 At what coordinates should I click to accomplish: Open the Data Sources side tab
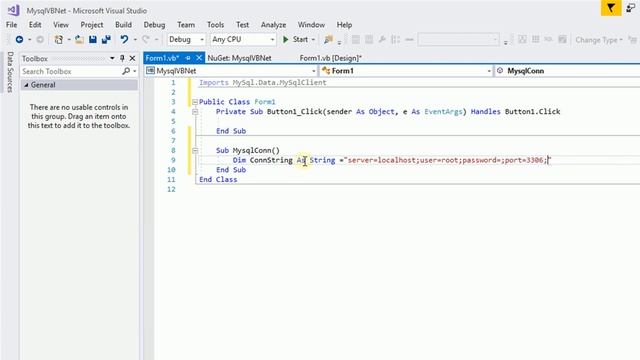click(x=10, y=71)
